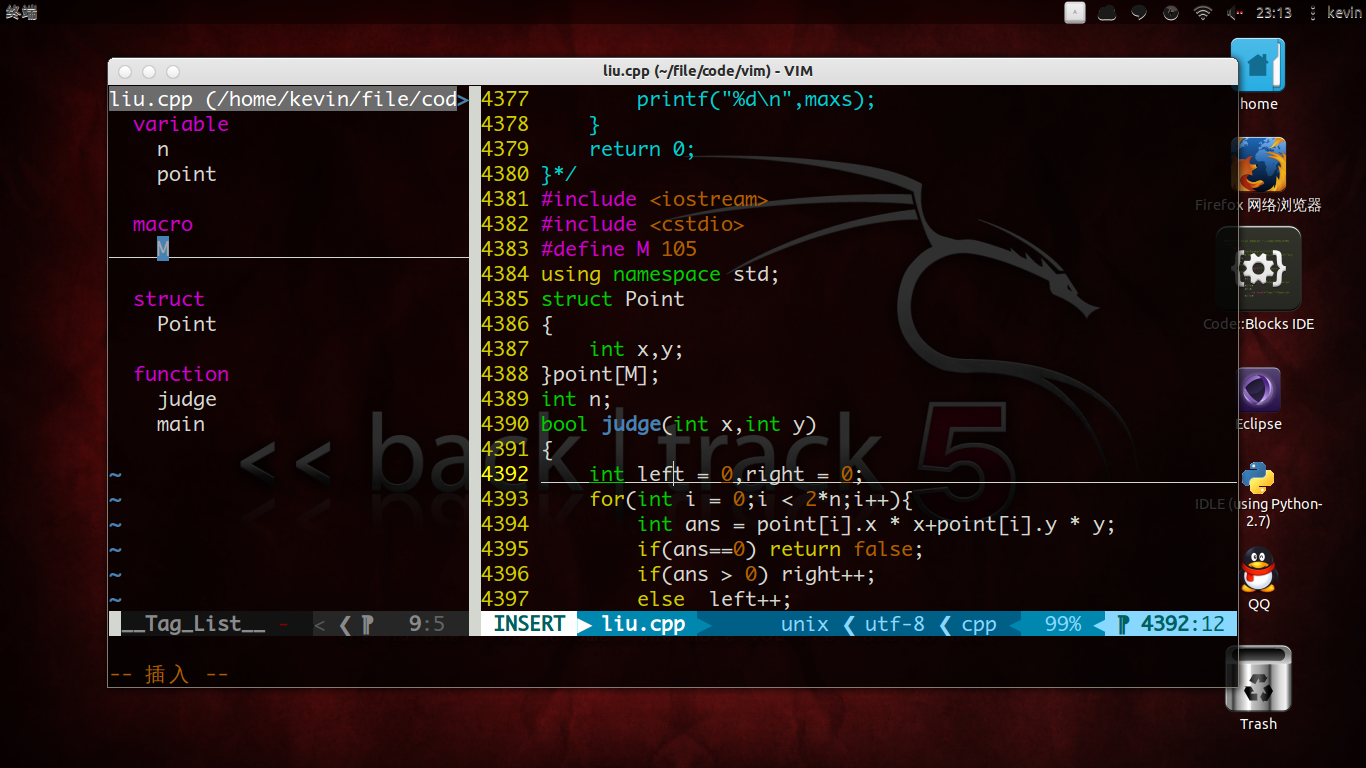Viewport: 1366px width, 768px height.
Task: Click the 'return 0;' code line
Action: point(642,149)
